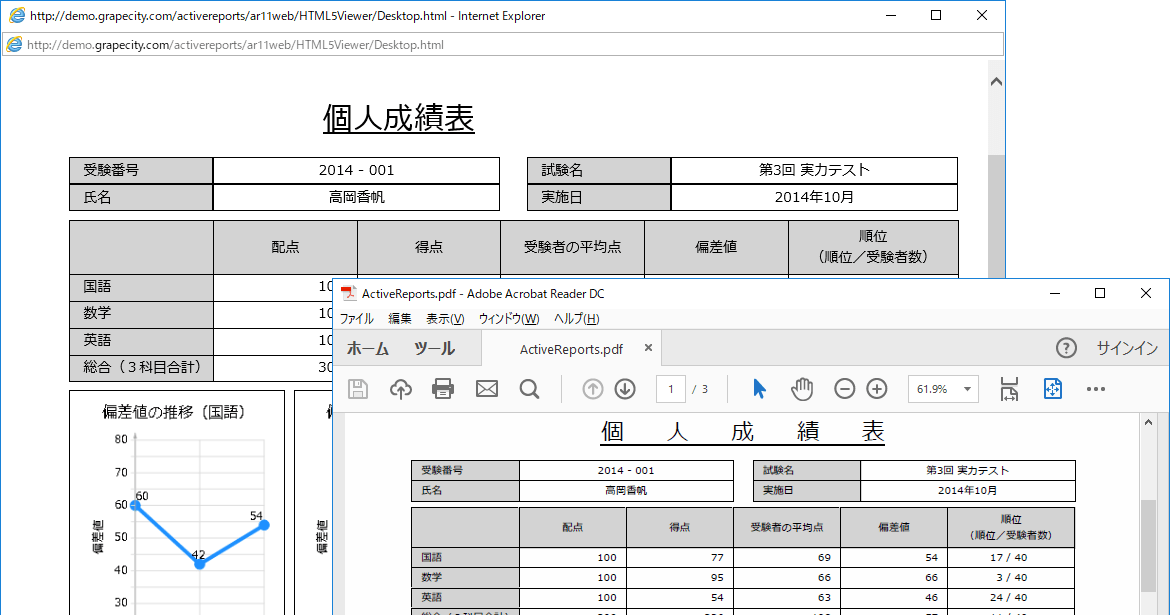The image size is (1172, 615).
Task: Go to previous page arrow
Action: [x=592, y=389]
